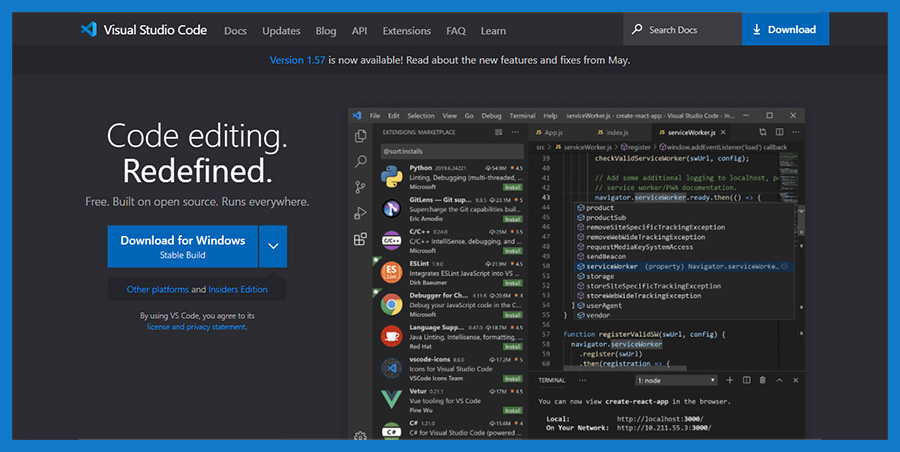
Task: Open Other platforms link
Action: tap(157, 289)
